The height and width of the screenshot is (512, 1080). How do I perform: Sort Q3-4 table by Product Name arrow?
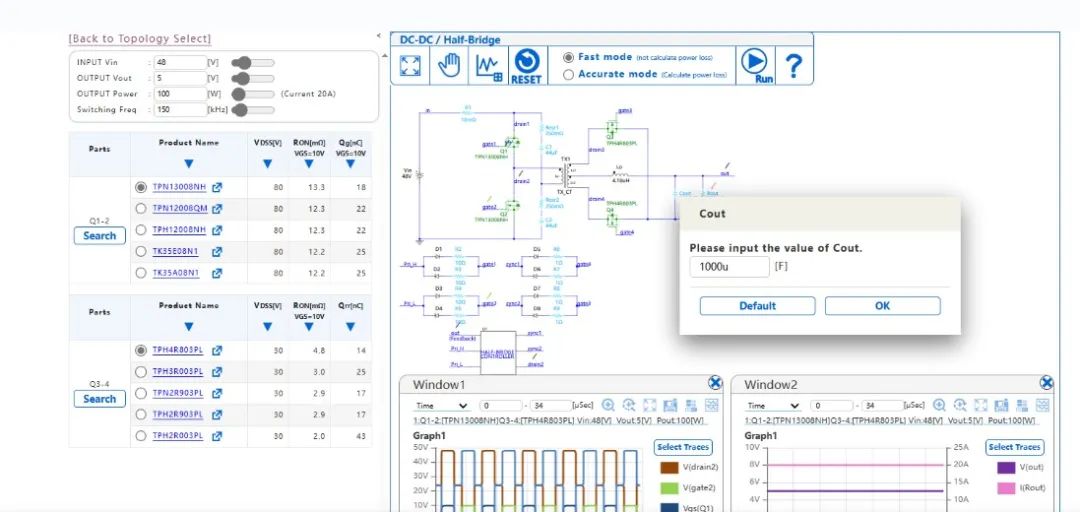click(x=189, y=327)
